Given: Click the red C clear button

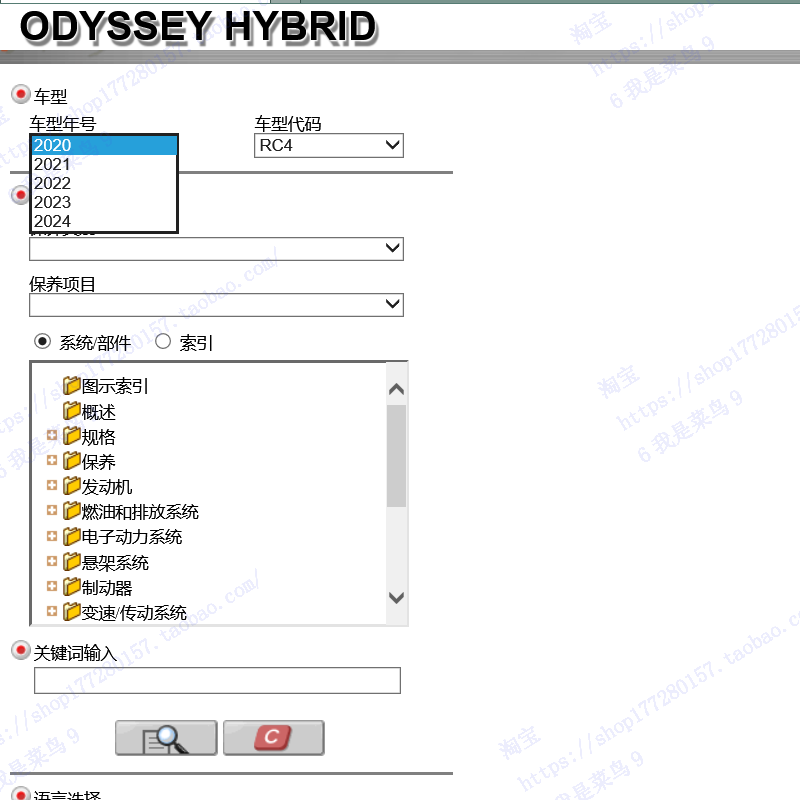Looking at the screenshot, I should click(273, 738).
